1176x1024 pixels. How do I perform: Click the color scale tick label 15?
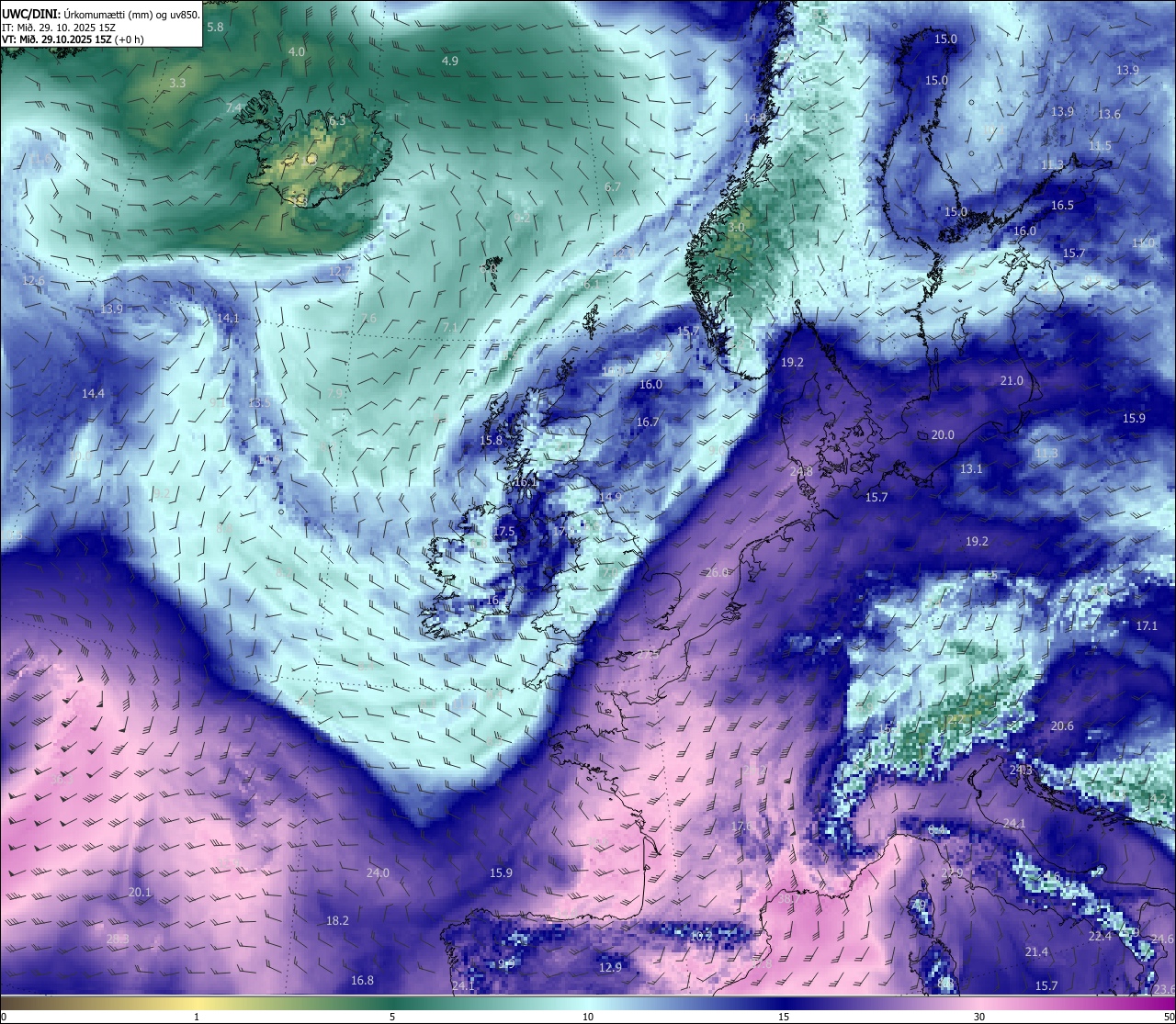tap(784, 1017)
